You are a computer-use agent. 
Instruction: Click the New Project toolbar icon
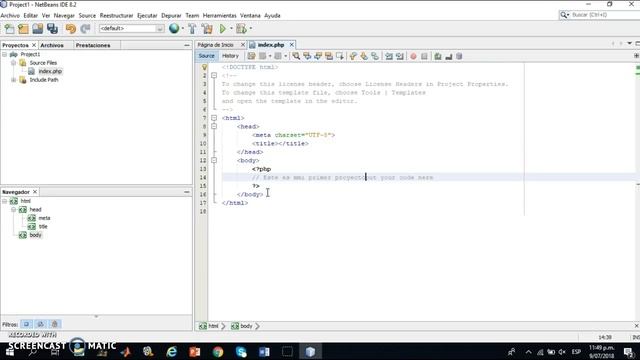[23, 29]
